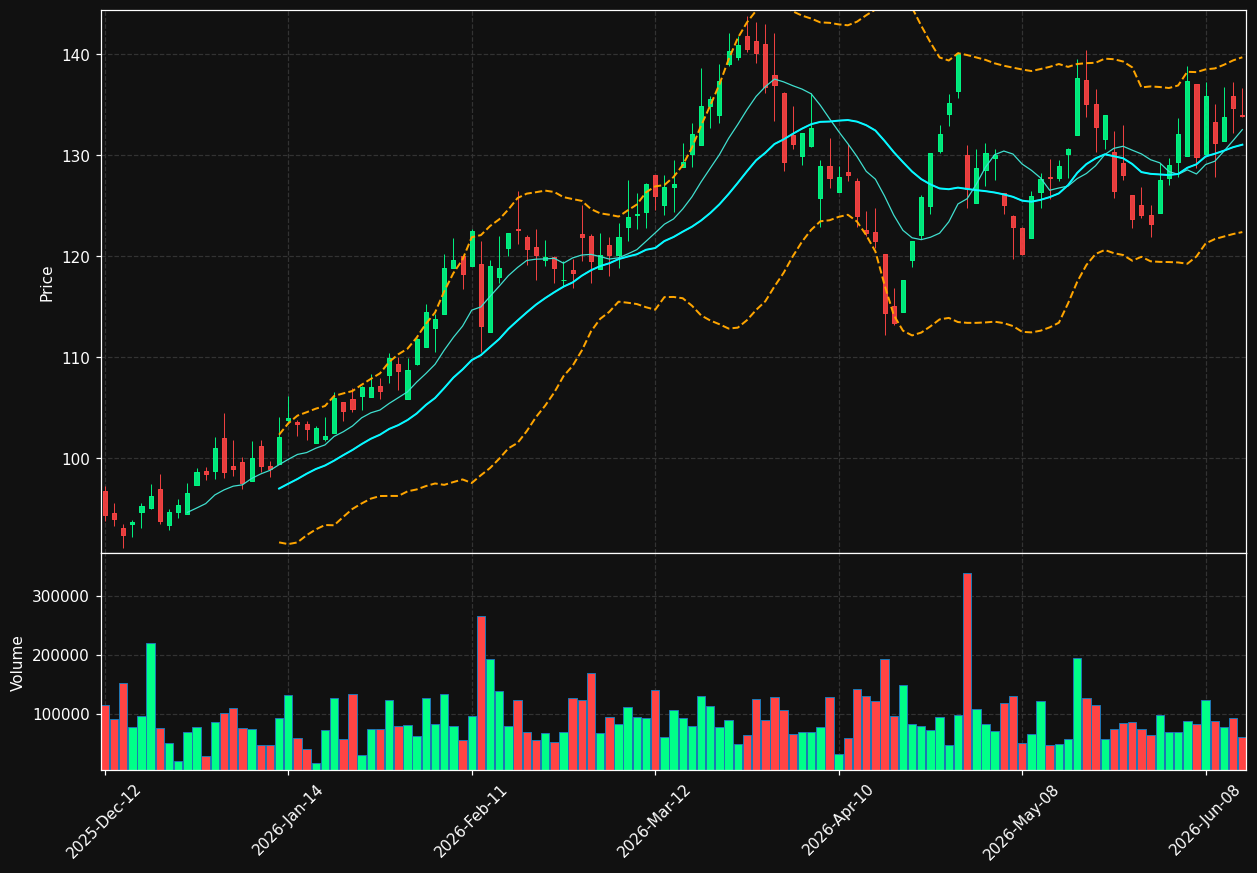1257x873 pixels.
Task: Click the tallest red volume bar above 300000
Action: click(967, 671)
